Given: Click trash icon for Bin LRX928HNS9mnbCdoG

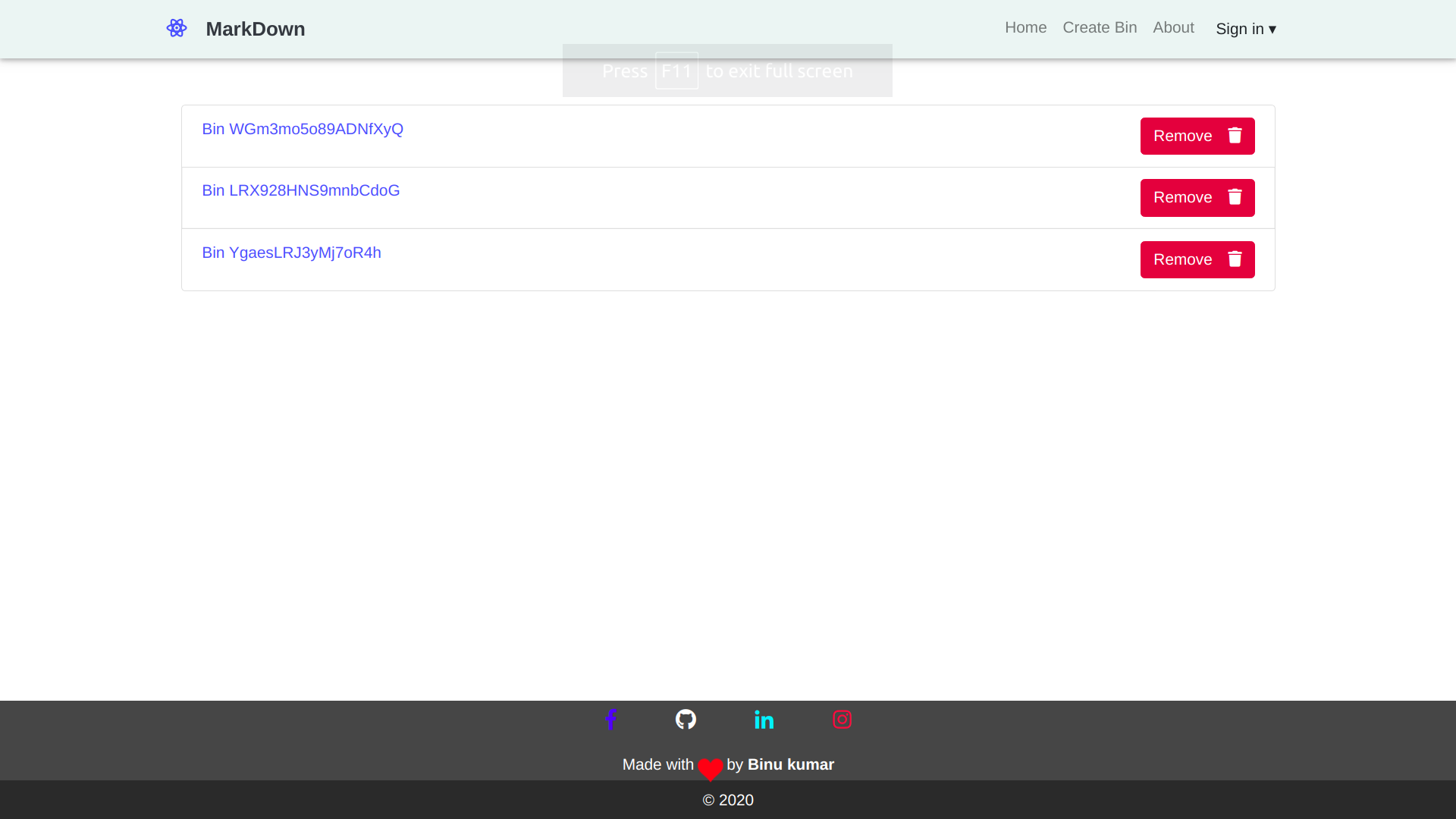Looking at the screenshot, I should (x=1235, y=197).
